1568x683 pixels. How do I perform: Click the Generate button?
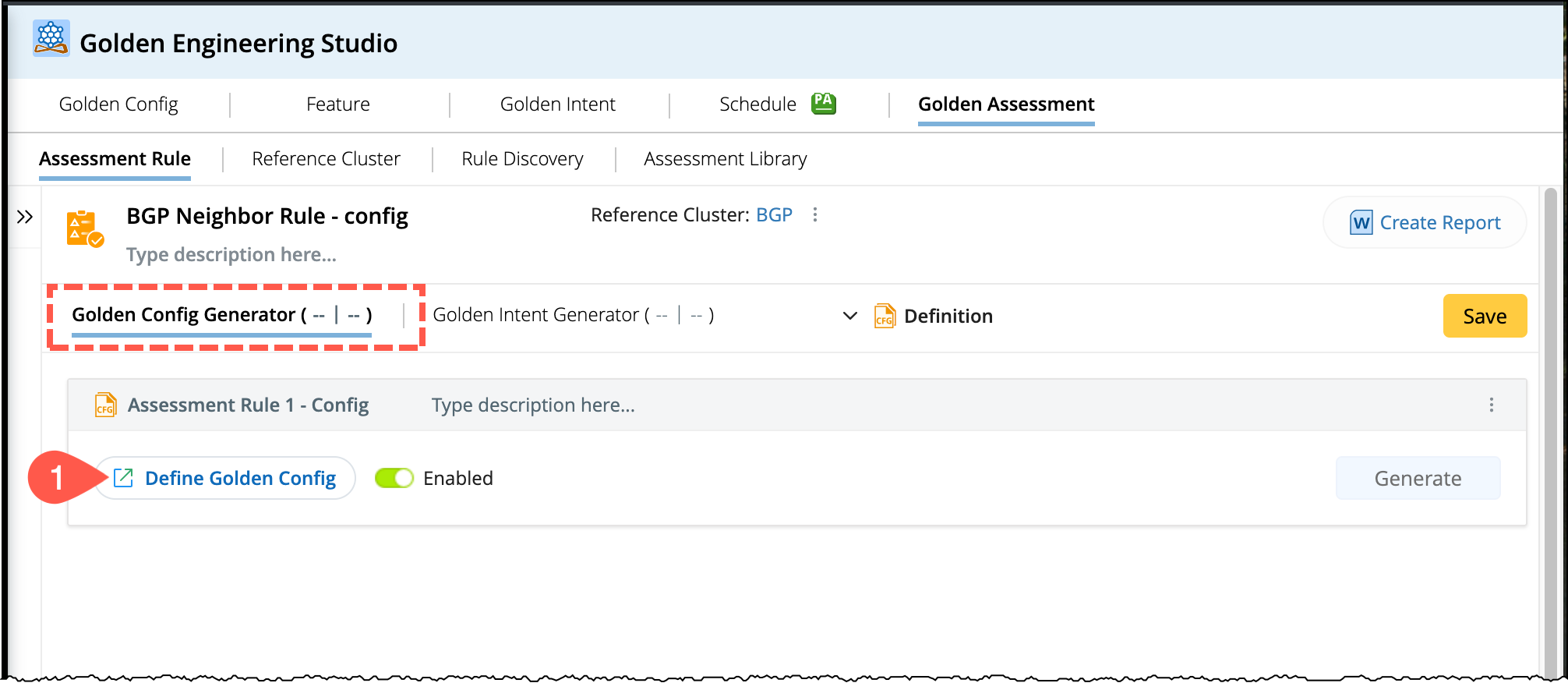click(1417, 478)
